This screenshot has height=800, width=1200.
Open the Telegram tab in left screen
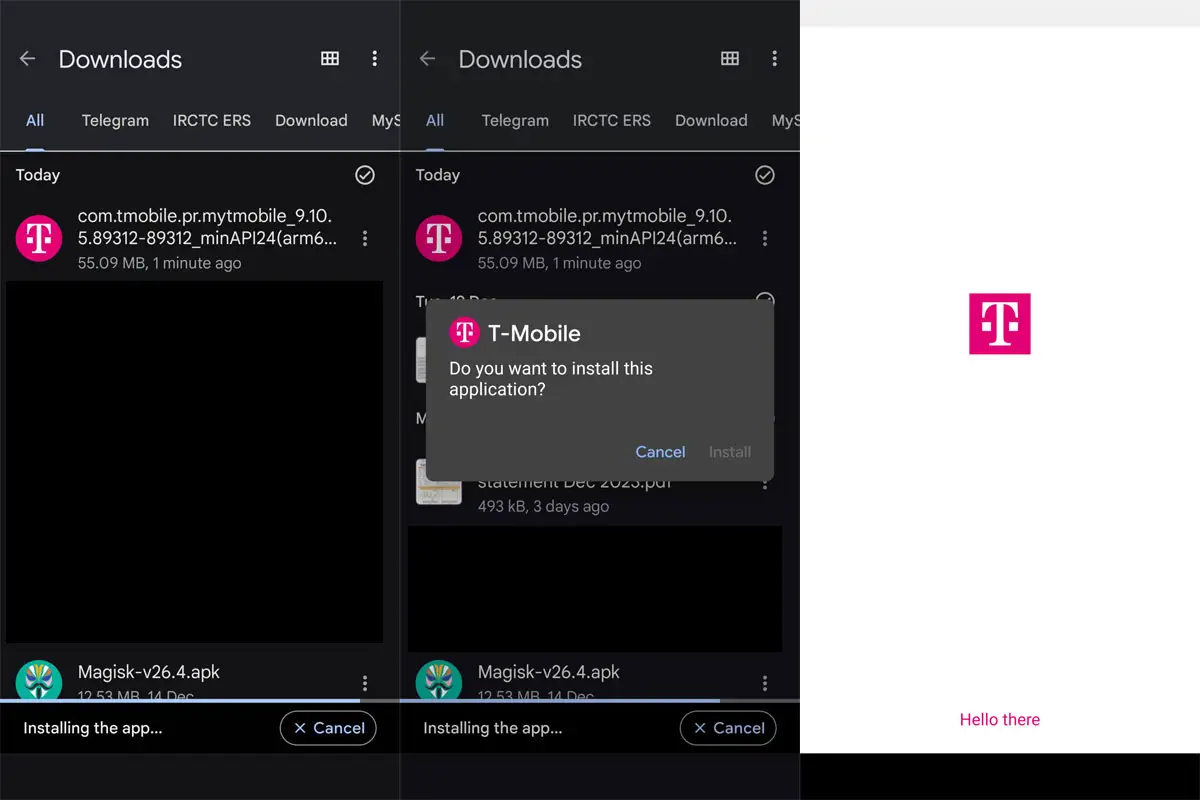(115, 121)
